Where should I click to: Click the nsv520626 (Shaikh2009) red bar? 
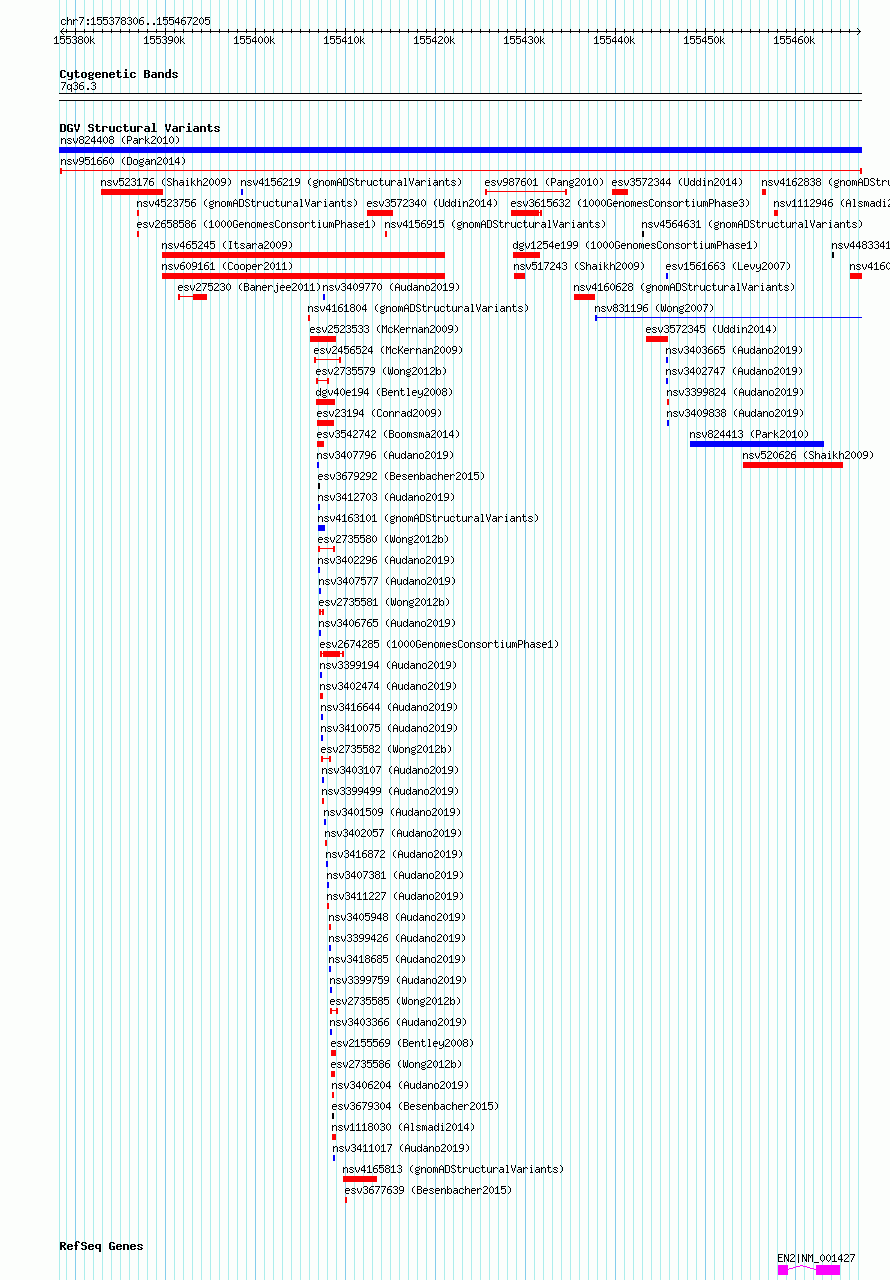tap(793, 465)
